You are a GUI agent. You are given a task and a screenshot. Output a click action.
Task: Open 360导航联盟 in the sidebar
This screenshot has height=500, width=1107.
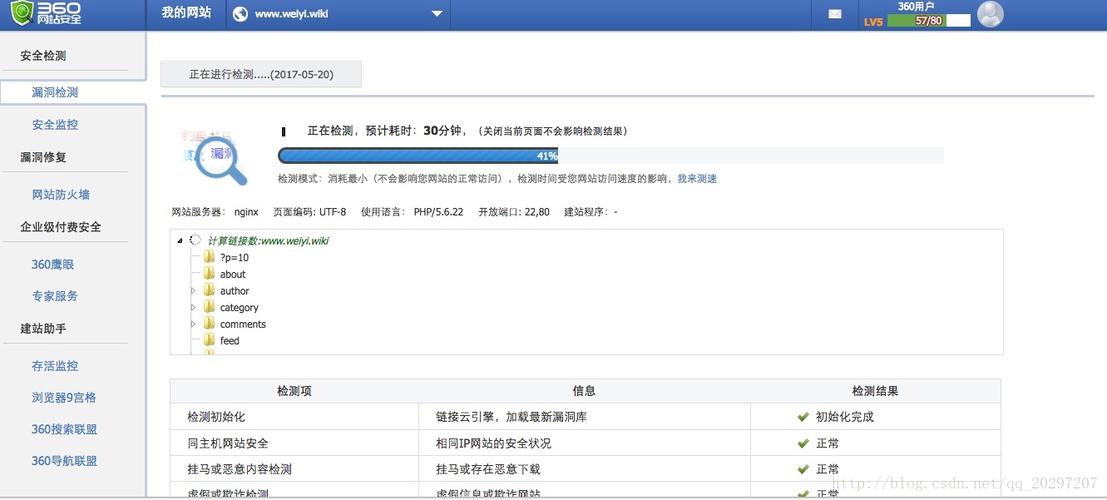(x=64, y=461)
